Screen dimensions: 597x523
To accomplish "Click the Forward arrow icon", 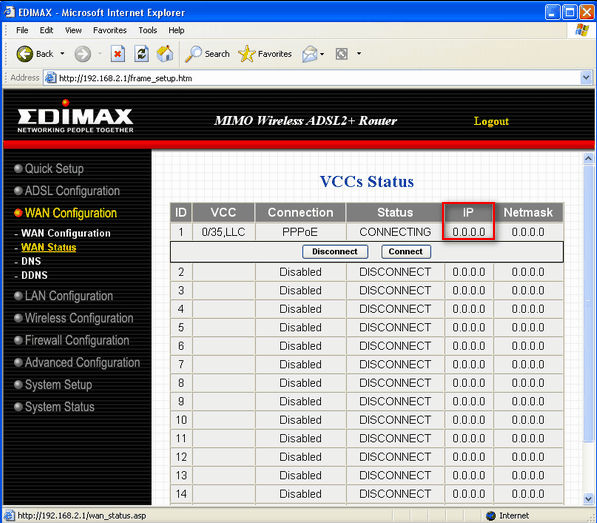I will 83,54.
